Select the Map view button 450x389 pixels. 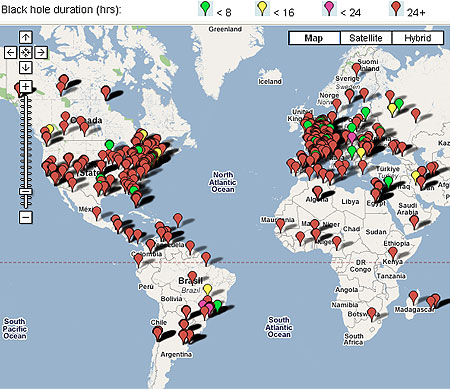pos(314,38)
